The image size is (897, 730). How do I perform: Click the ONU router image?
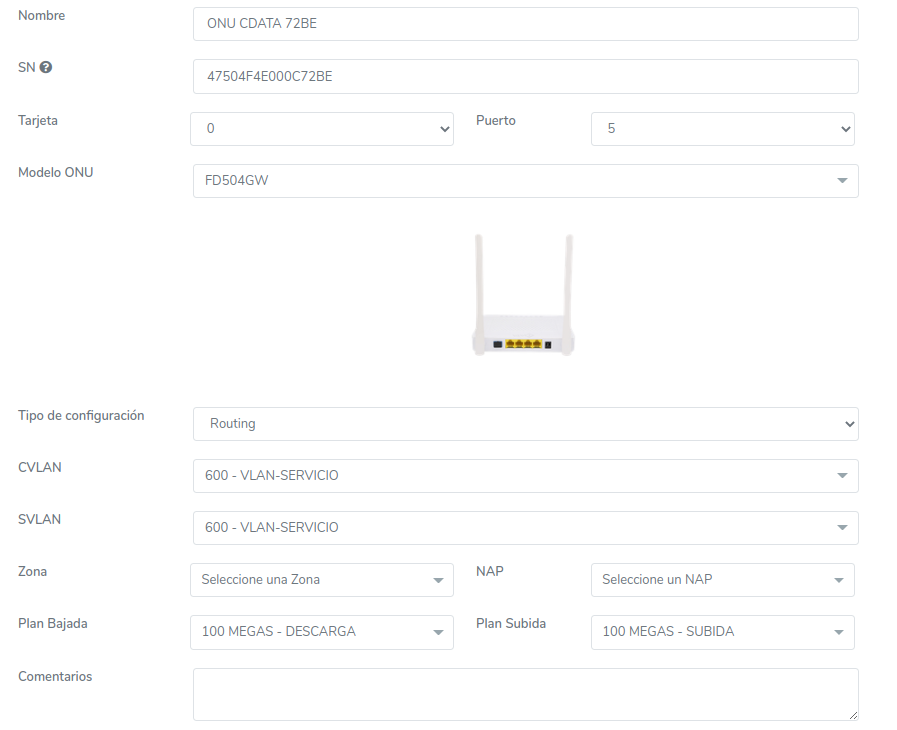(523, 296)
